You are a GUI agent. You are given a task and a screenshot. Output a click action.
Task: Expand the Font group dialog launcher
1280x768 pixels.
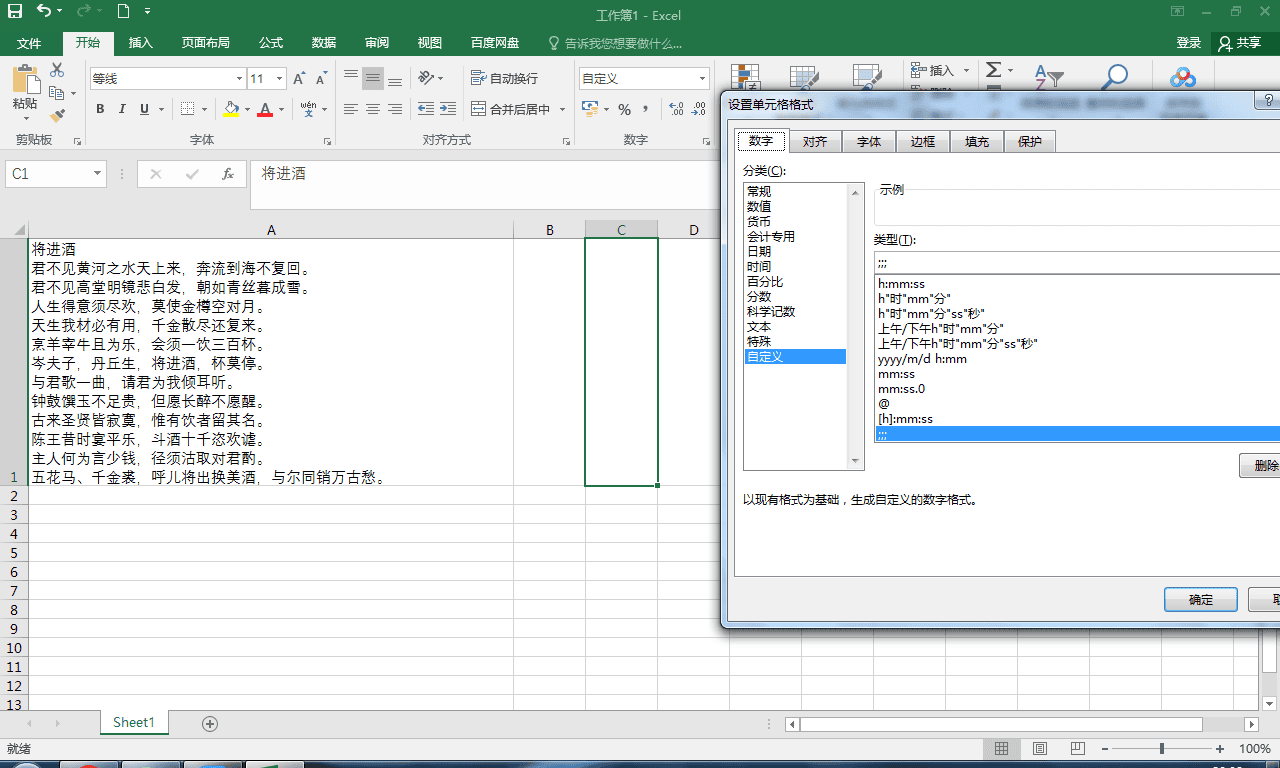[329, 141]
